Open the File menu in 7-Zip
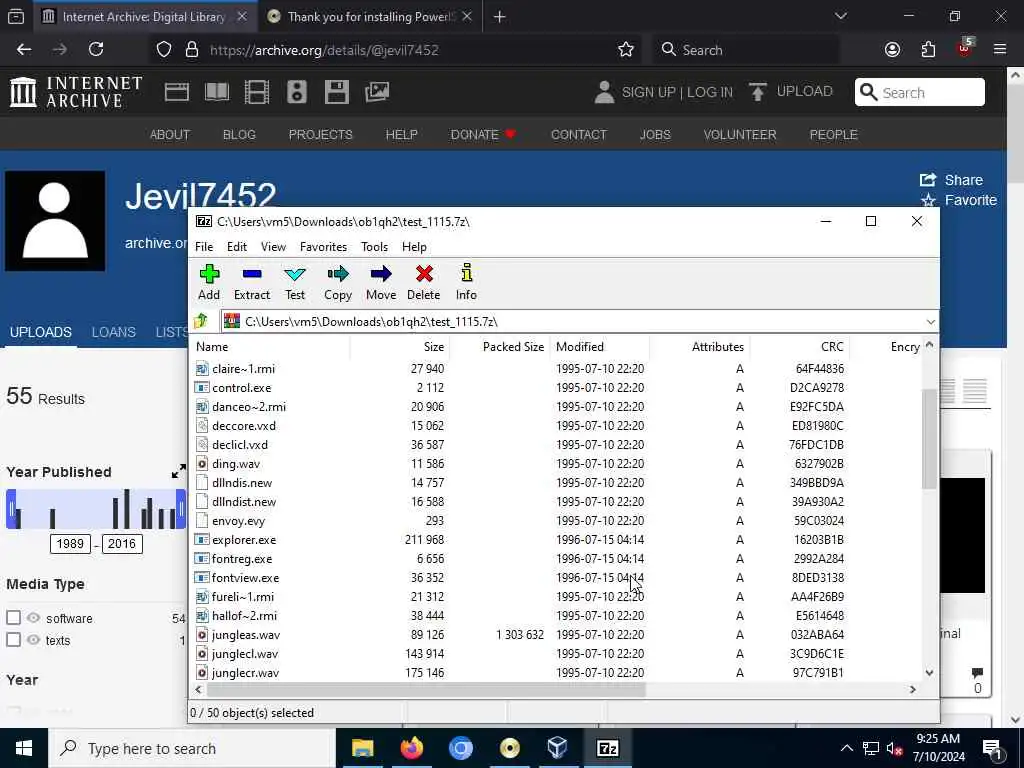 [x=204, y=246]
